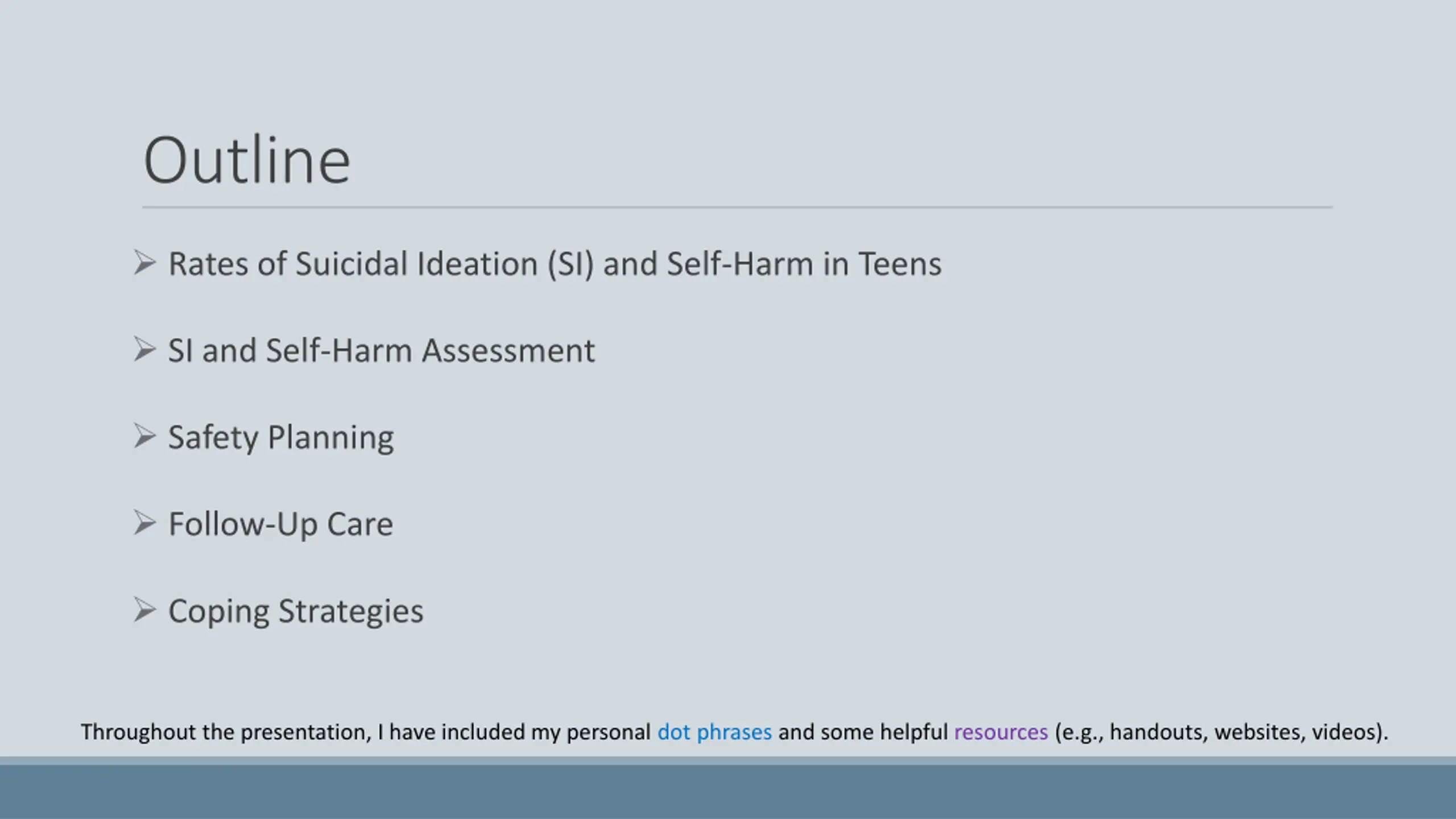
Task: Click the arrow bullet before SI and Self-Harm Assessment
Action: click(x=145, y=349)
